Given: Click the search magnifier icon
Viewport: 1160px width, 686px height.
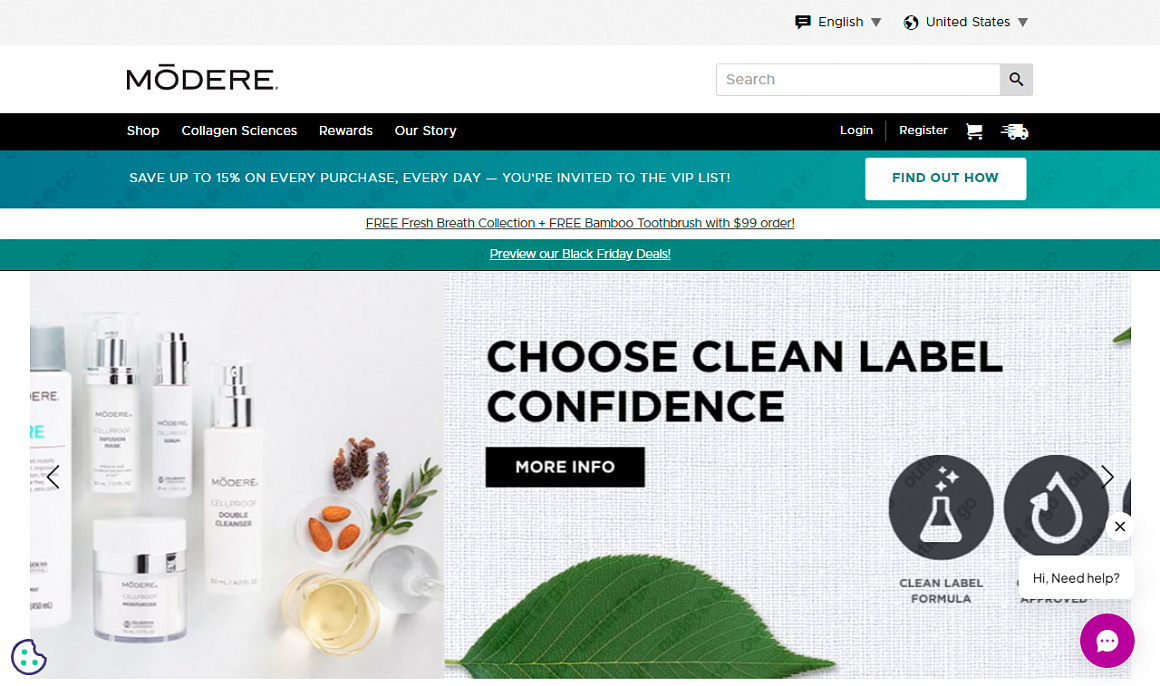Looking at the screenshot, I should tap(1016, 79).
